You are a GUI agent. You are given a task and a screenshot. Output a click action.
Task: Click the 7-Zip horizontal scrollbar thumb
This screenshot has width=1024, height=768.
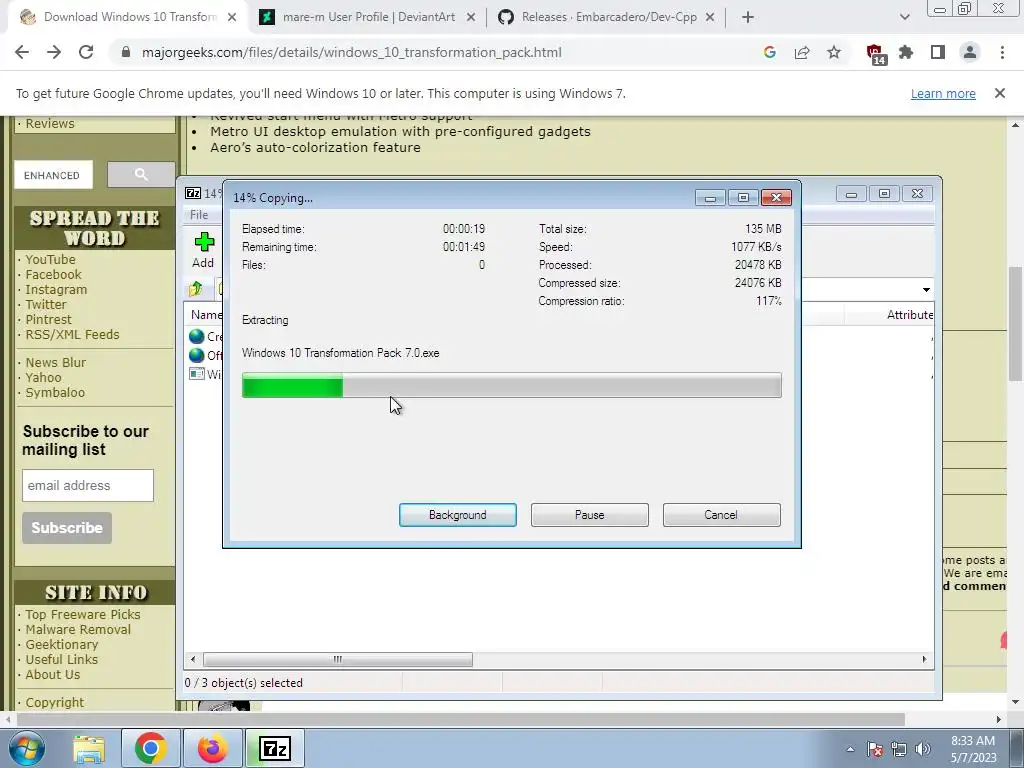click(338, 660)
